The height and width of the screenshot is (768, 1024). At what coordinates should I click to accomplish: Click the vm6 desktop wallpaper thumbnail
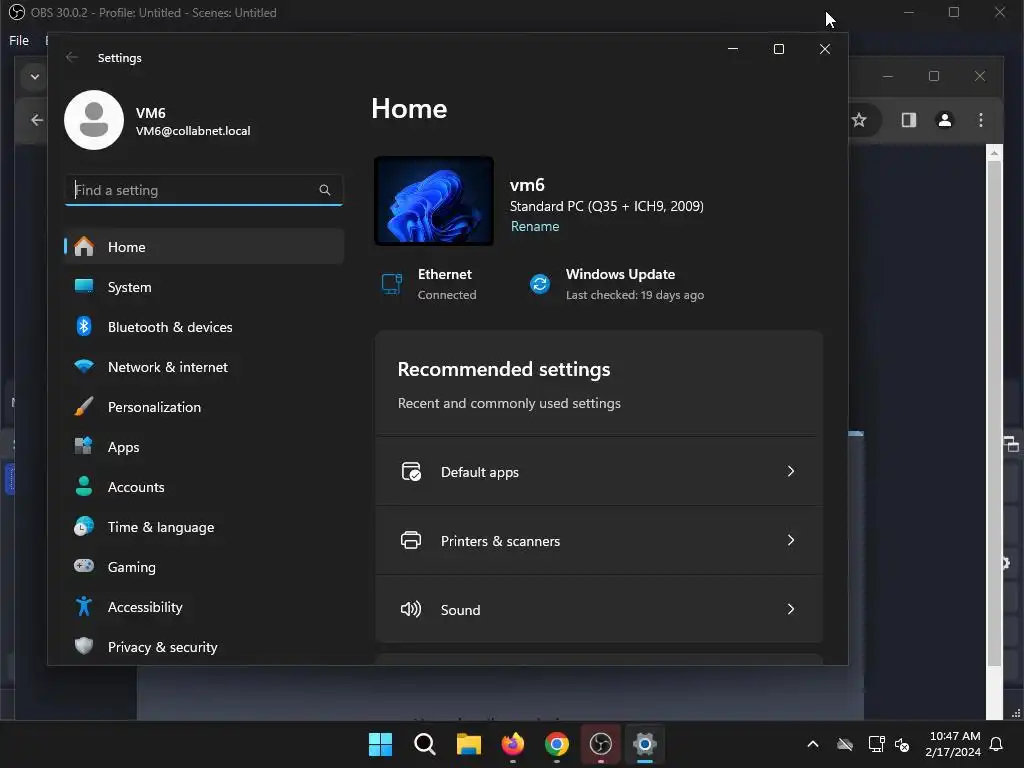(x=434, y=201)
